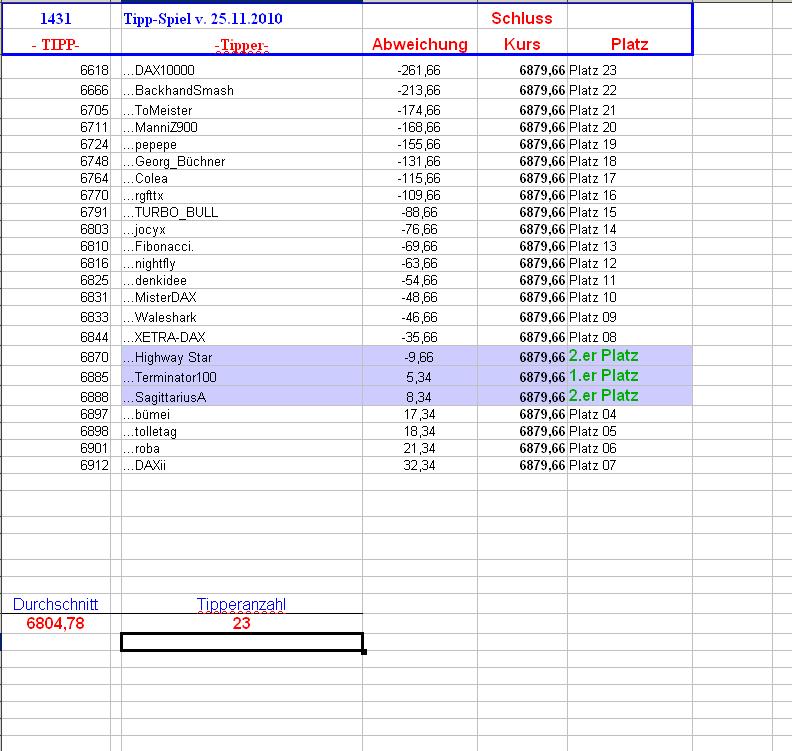Select the BackhandSmash tipper cell
792x751 pixels.
pyautogui.click(x=242, y=90)
